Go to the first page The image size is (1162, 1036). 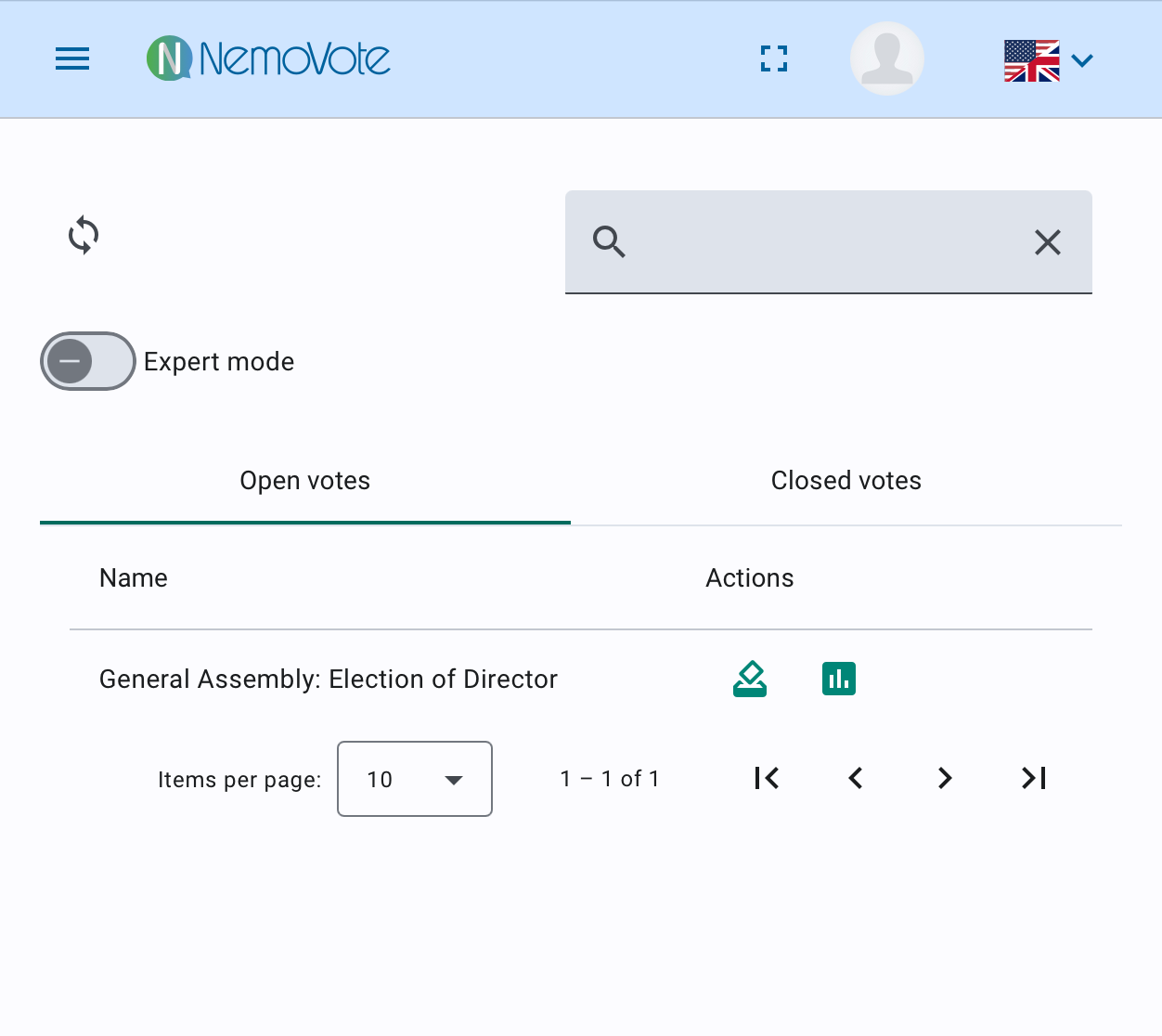pyautogui.click(x=767, y=778)
